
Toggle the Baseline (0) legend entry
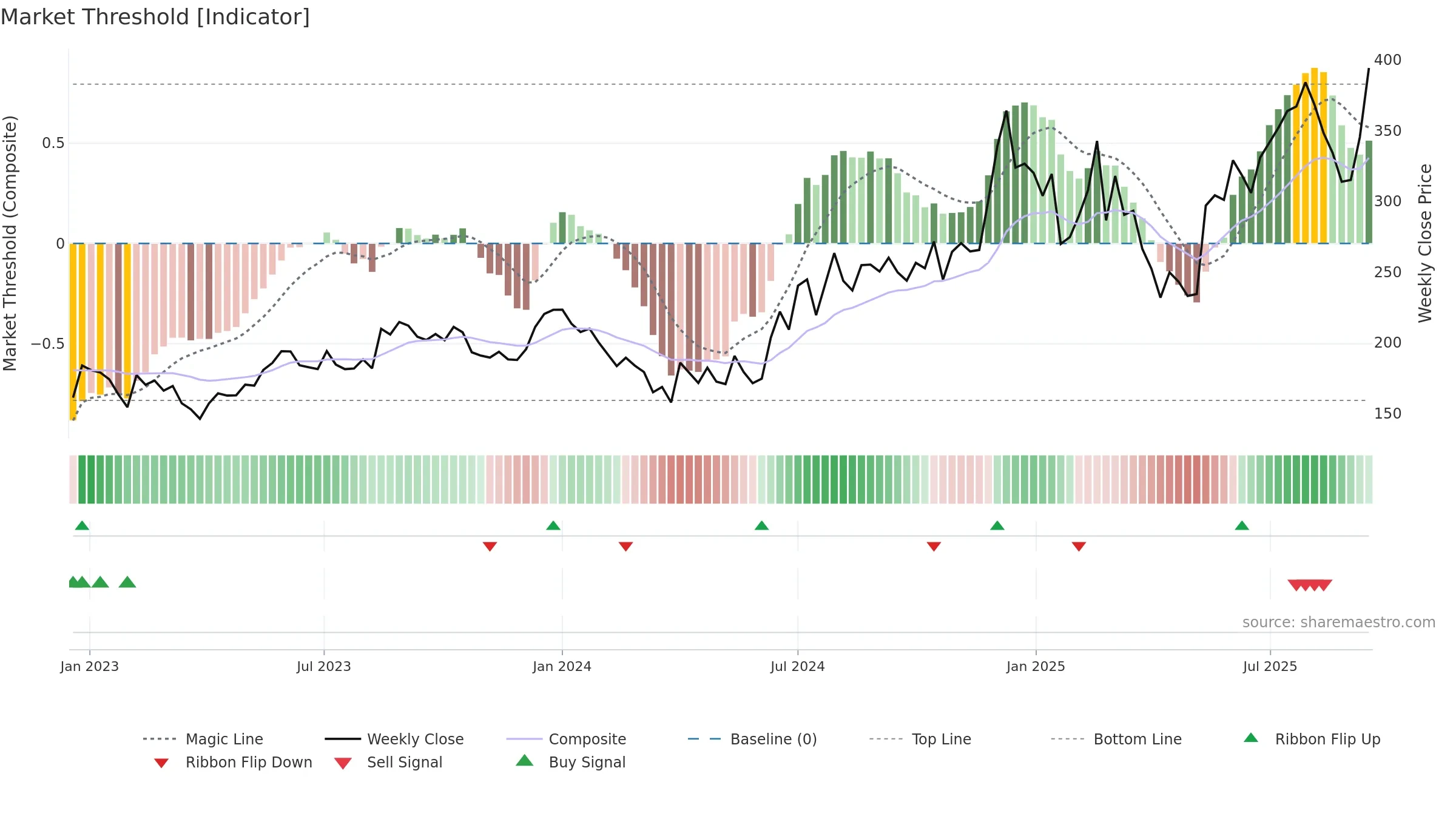coord(752,739)
